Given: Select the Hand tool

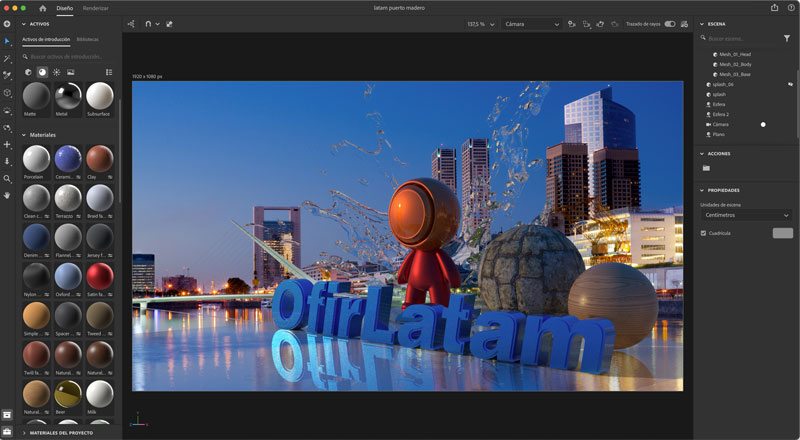Looking at the screenshot, I should (7, 195).
